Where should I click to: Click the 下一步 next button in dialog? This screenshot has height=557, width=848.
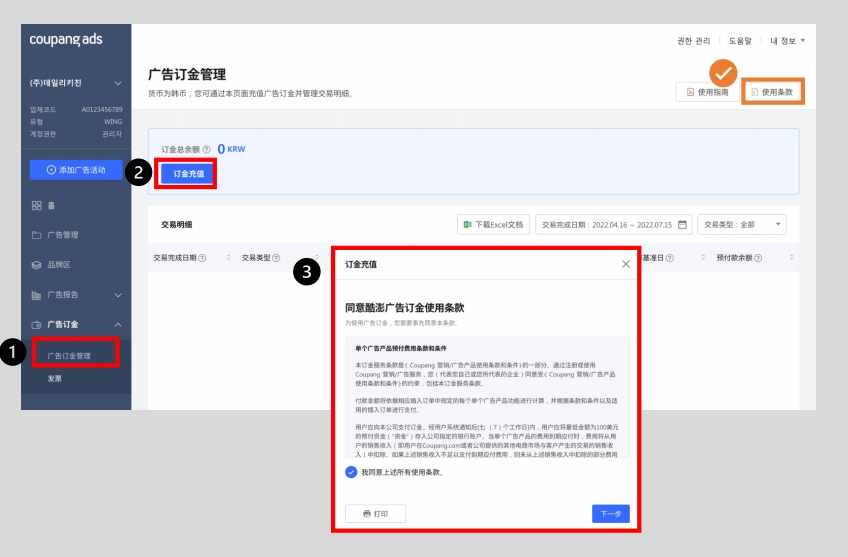click(611, 514)
